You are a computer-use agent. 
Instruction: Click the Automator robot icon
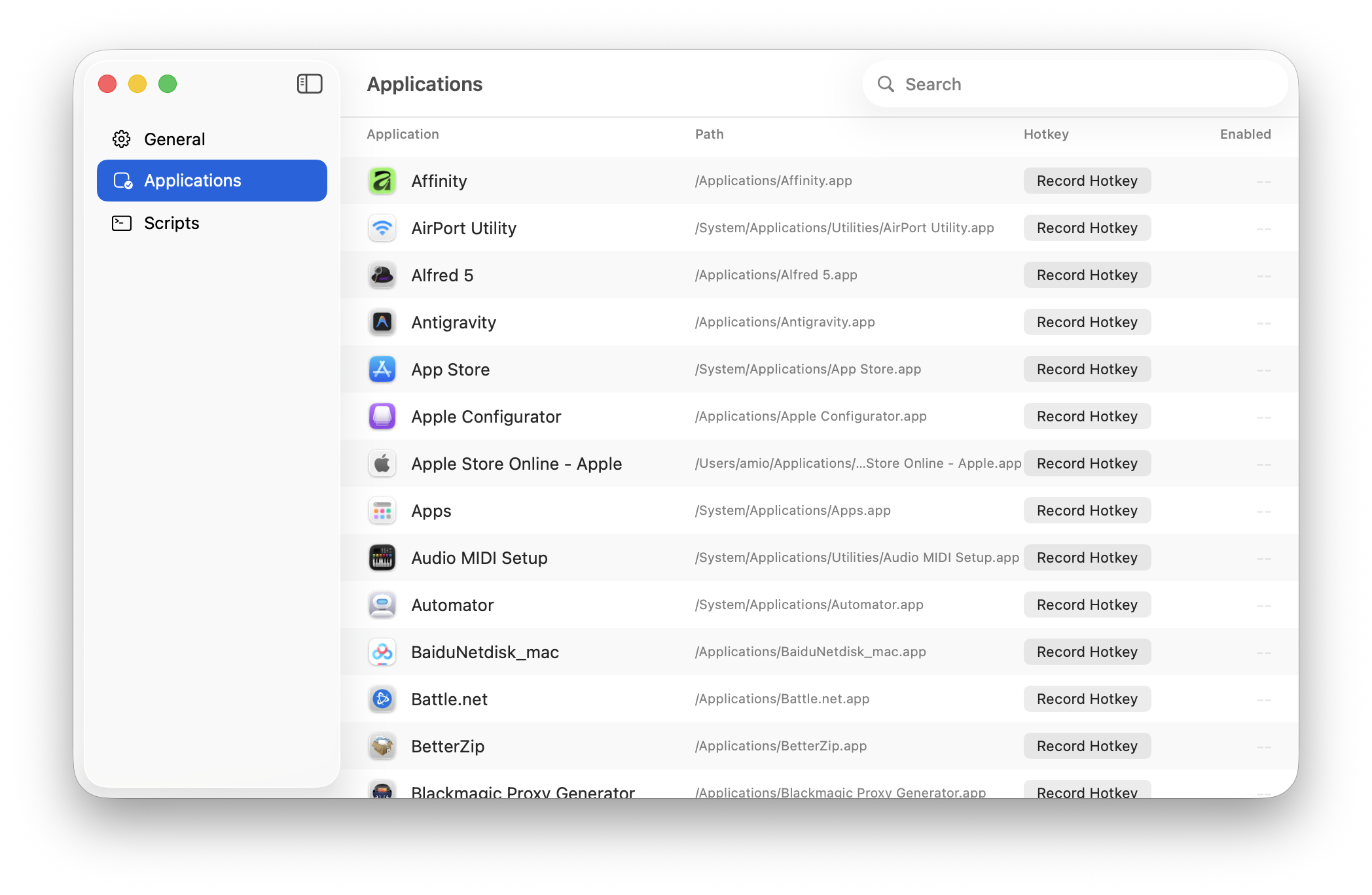point(382,605)
